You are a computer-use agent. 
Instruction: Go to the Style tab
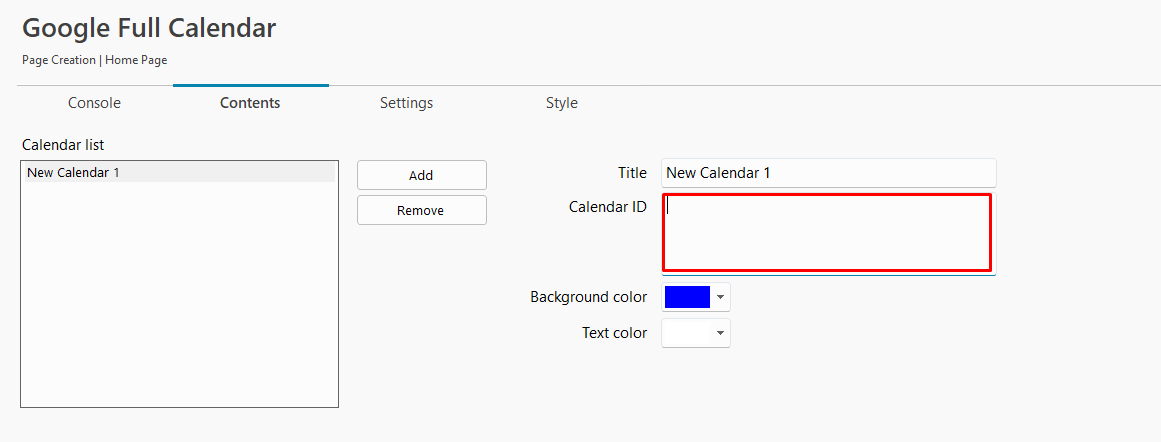click(562, 103)
